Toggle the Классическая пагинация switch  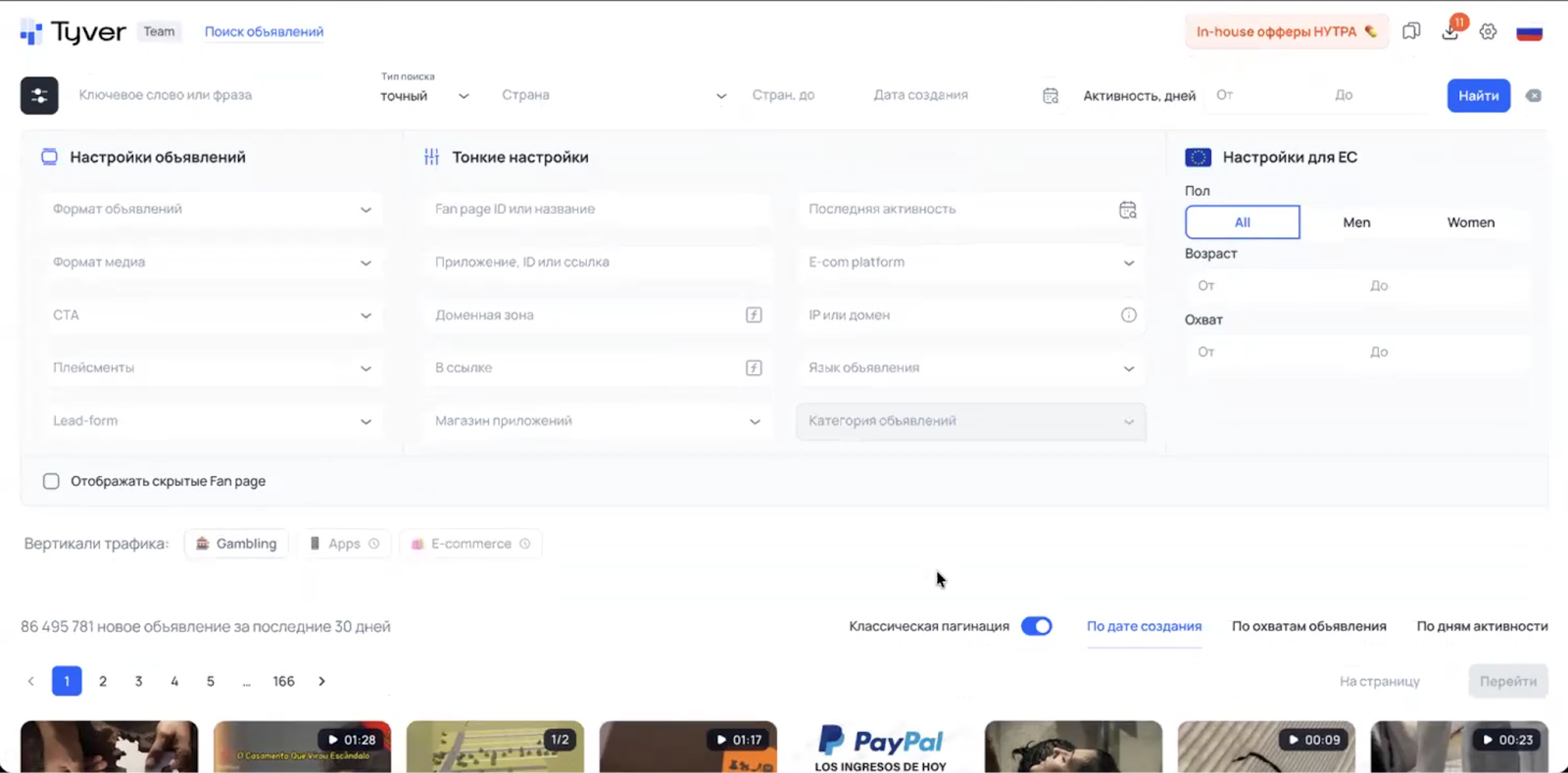click(1036, 626)
